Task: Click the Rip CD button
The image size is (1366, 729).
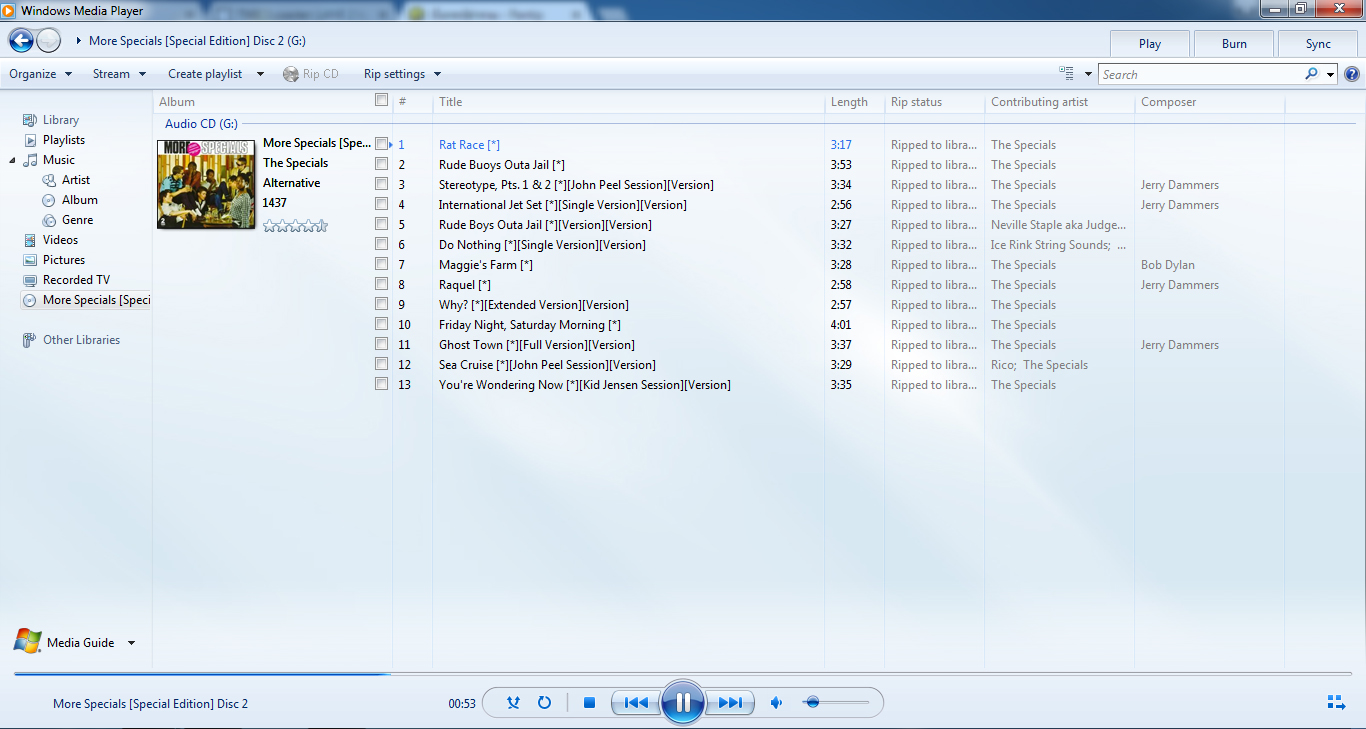Action: coord(311,74)
